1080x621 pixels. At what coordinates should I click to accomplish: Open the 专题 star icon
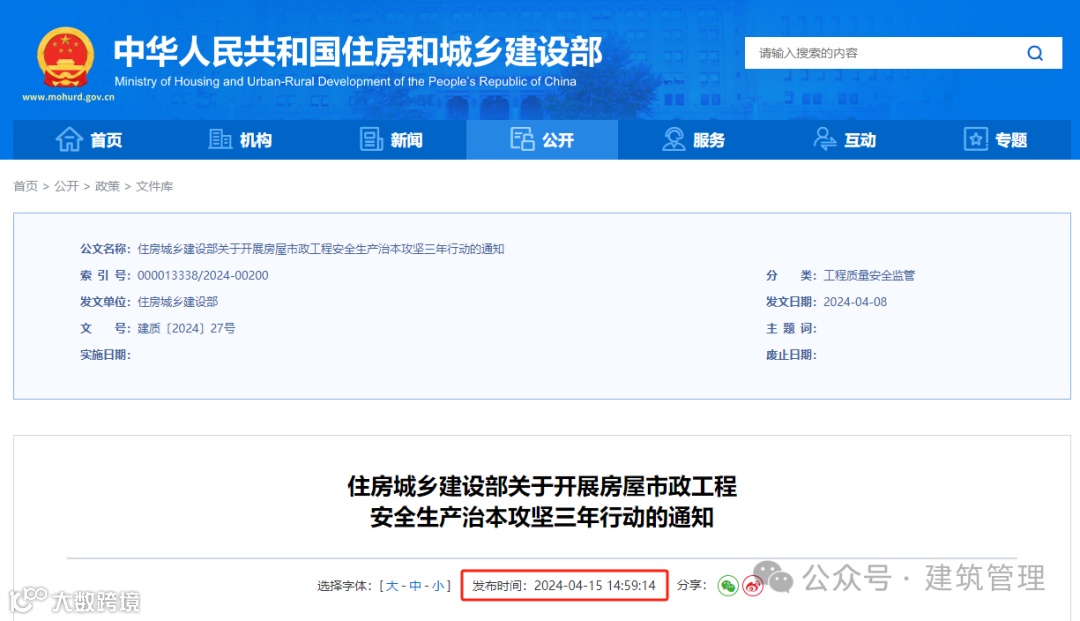(975, 140)
